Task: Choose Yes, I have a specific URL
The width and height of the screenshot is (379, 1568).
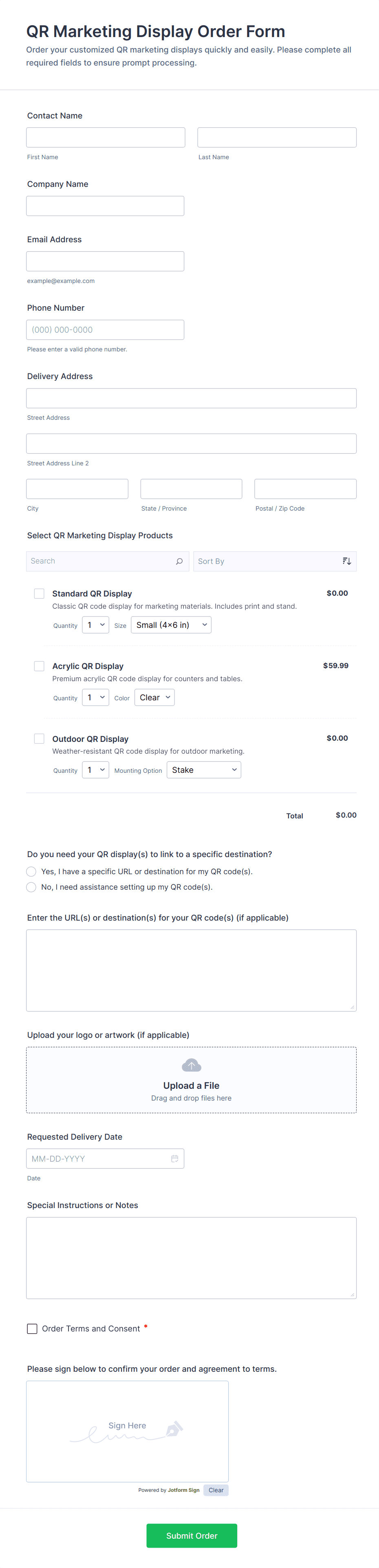Action: point(32,872)
